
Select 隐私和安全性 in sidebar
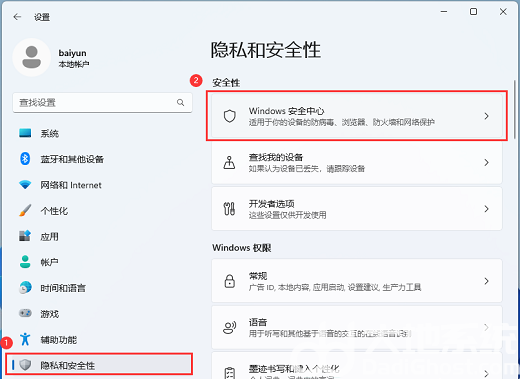99,365
